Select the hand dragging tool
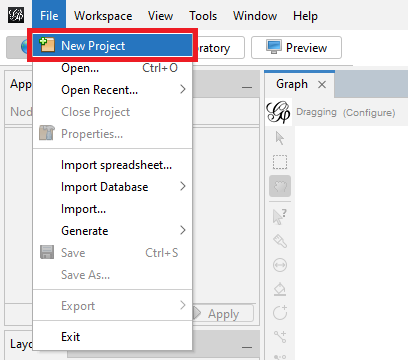Viewport: 408px width, 360px height. tap(280, 186)
